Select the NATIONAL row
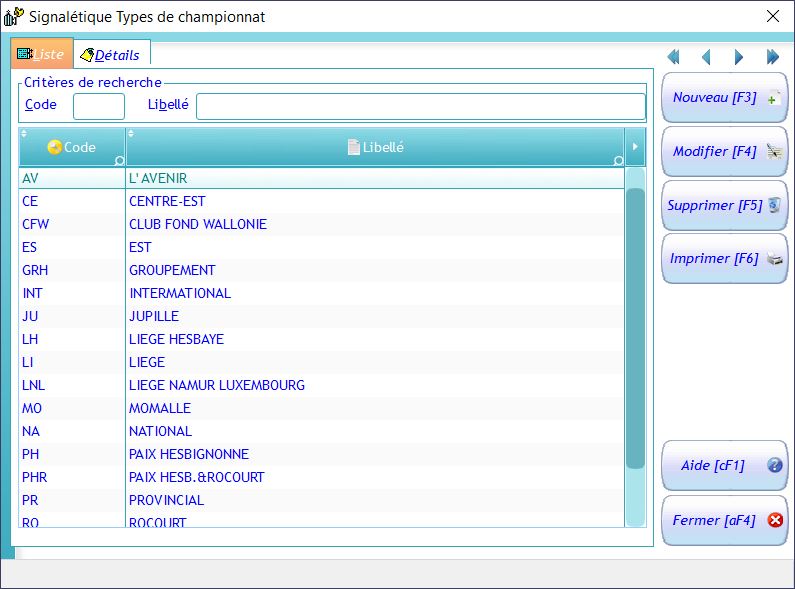 pyautogui.click(x=321, y=431)
